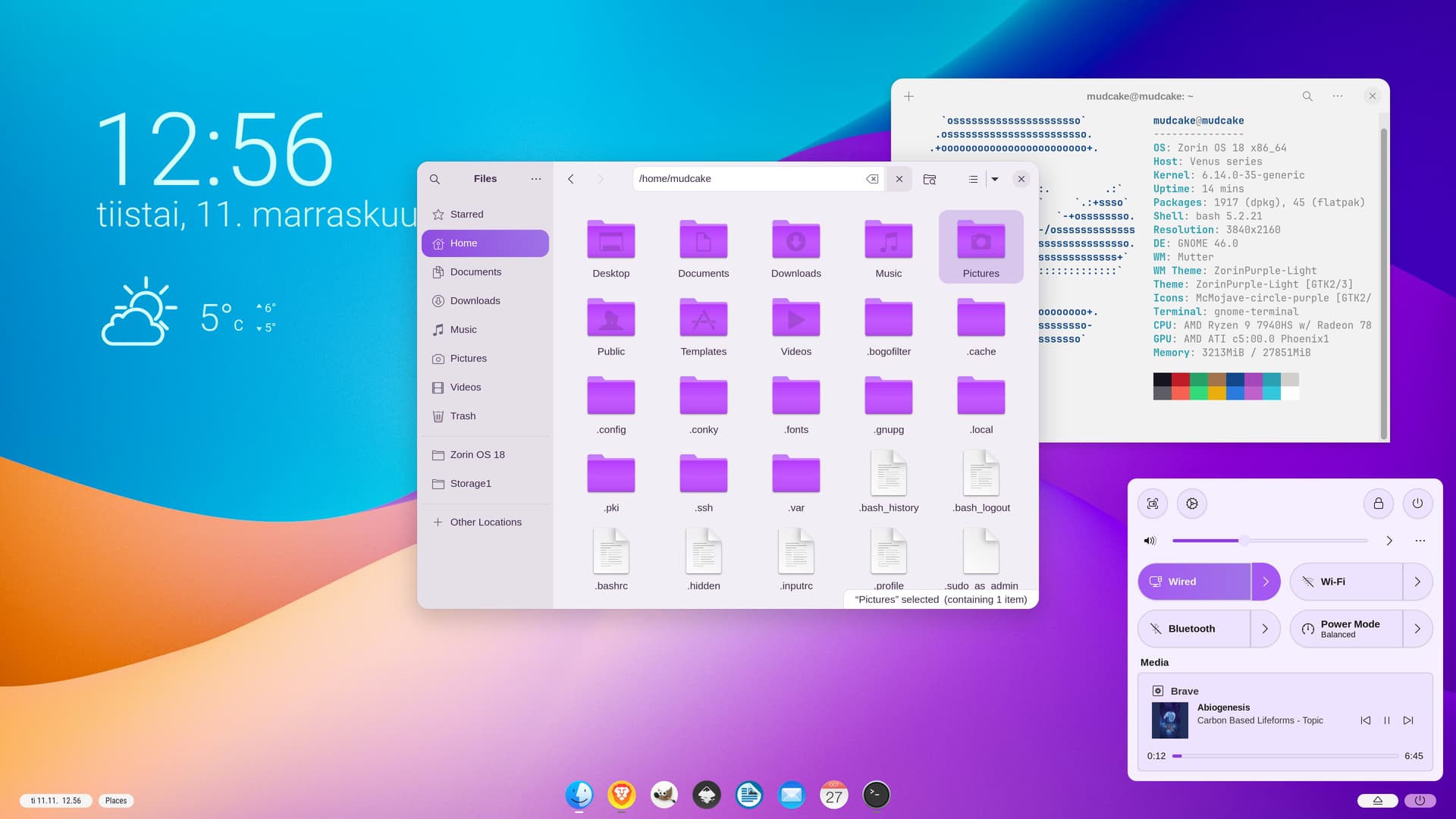The width and height of the screenshot is (1456, 819).
Task: Open the Brave browser dock icon
Action: (x=621, y=795)
